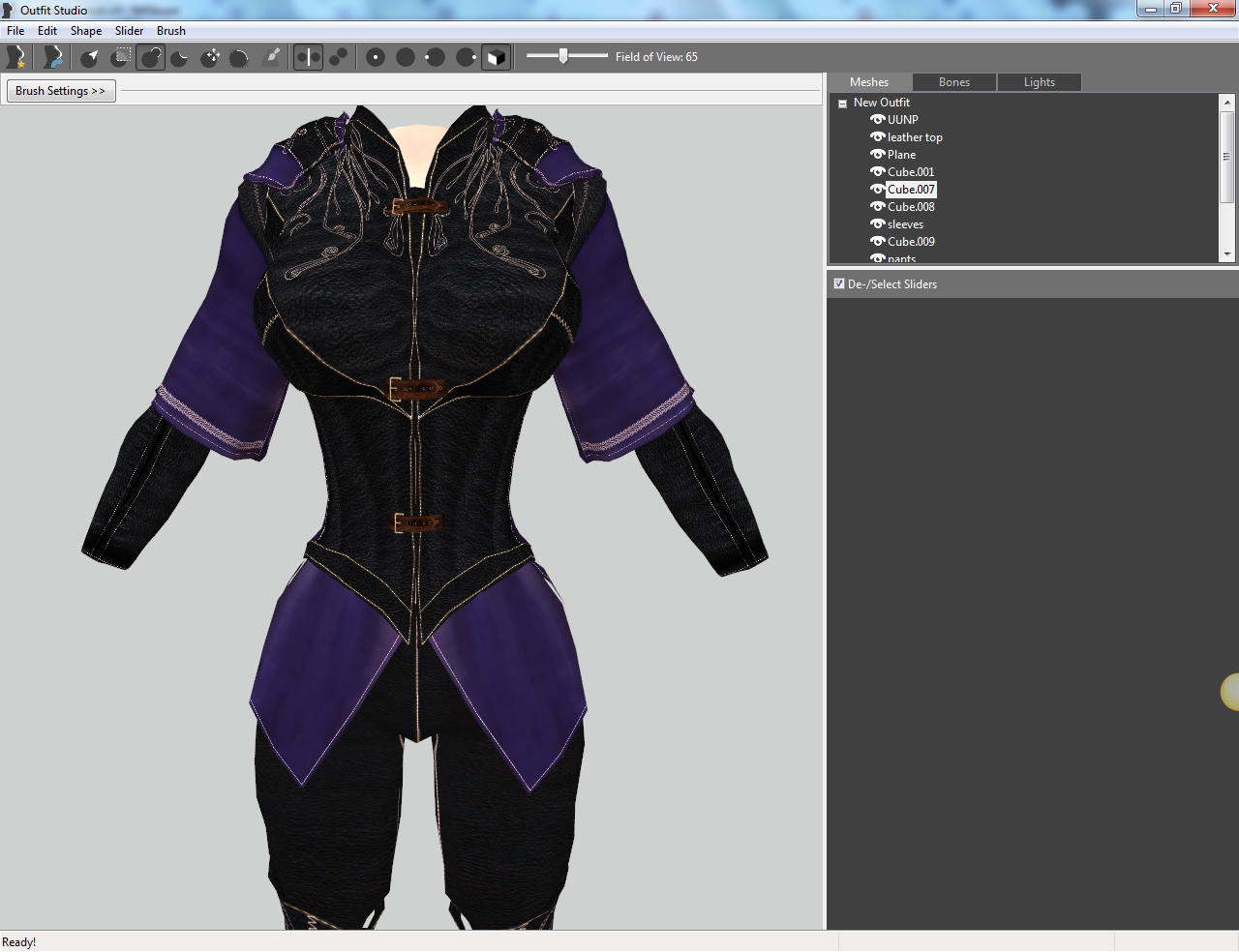
Task: Collapse the New Outfit tree node
Action: point(843,103)
